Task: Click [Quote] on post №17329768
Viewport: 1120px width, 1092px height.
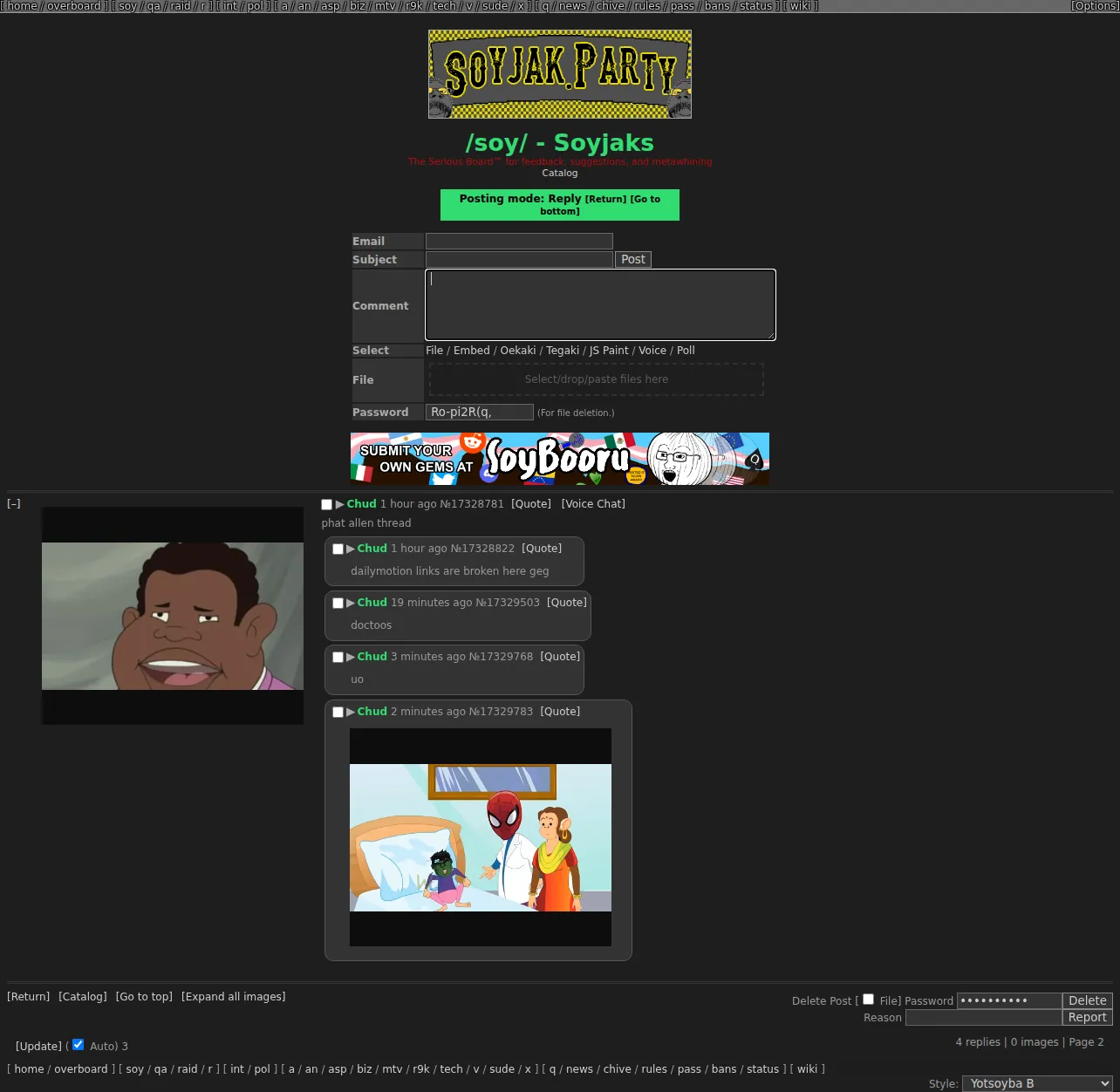Action: click(560, 657)
